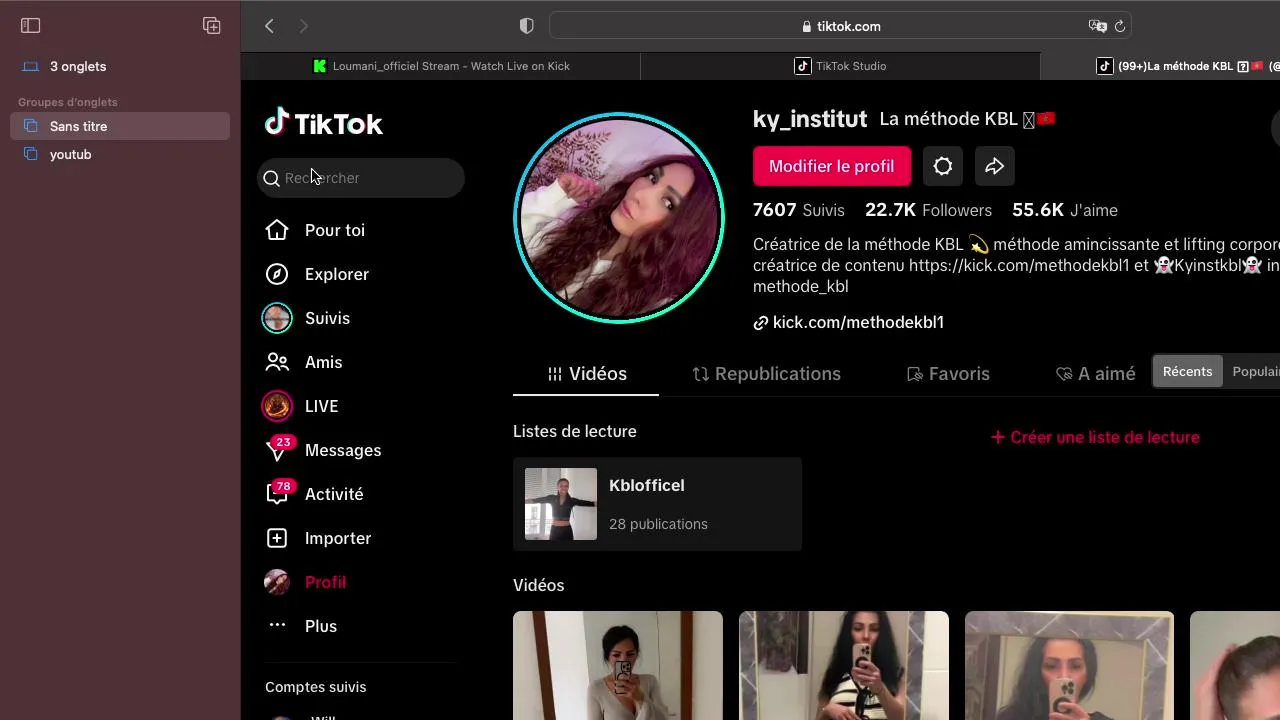Click the Kblofficel playlist title
This screenshot has width=1280, height=720.
click(x=647, y=485)
